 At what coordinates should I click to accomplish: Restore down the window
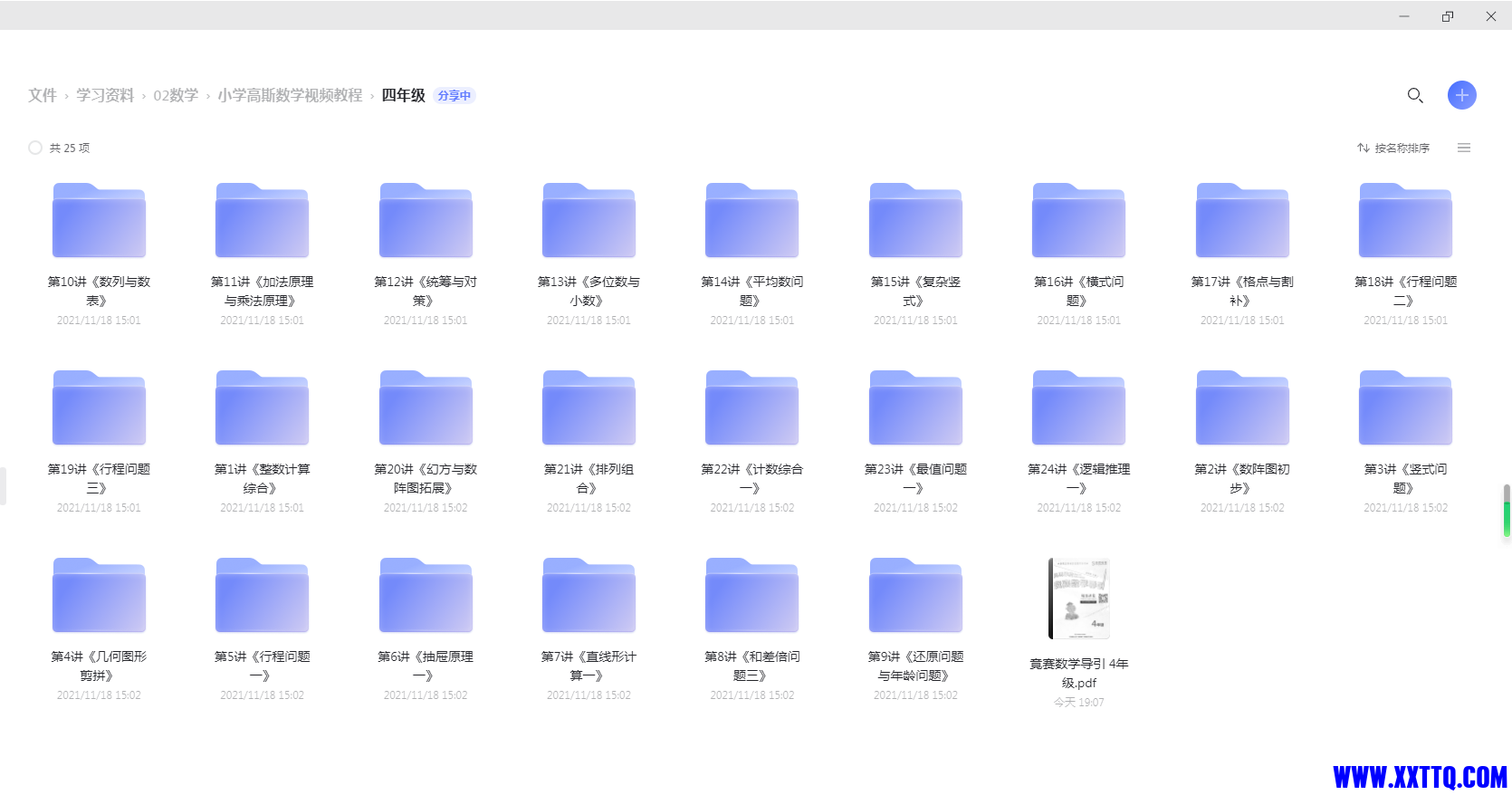[x=1448, y=15]
